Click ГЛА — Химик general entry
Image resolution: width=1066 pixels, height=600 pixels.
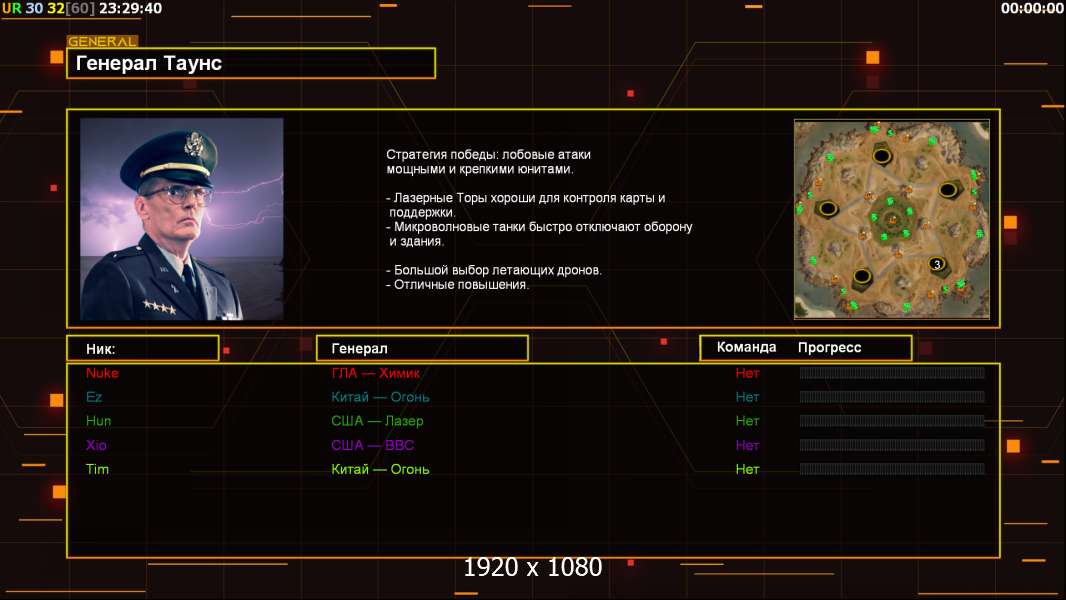pos(375,373)
